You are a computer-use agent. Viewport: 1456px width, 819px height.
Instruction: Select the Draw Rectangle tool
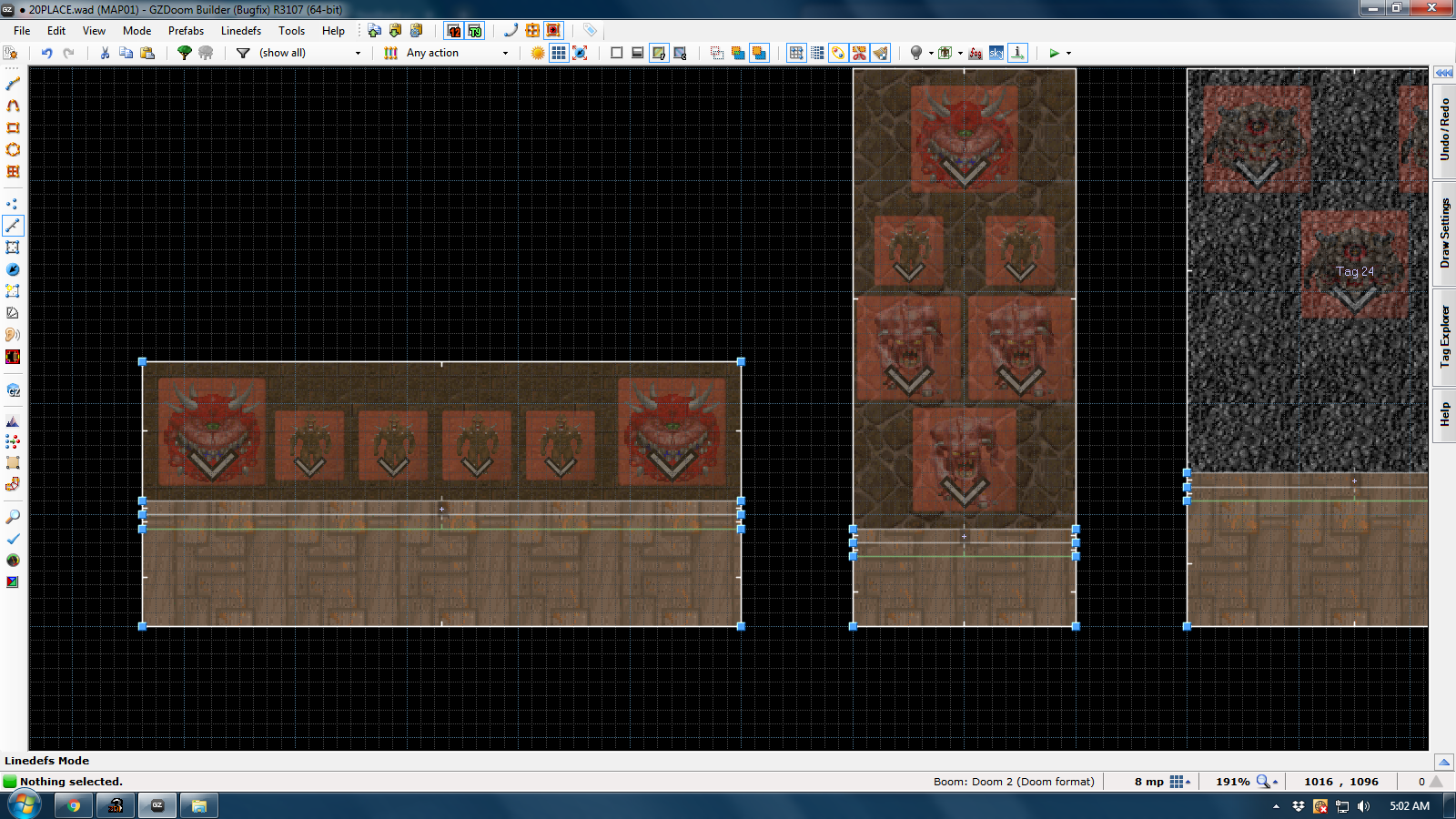(13, 127)
